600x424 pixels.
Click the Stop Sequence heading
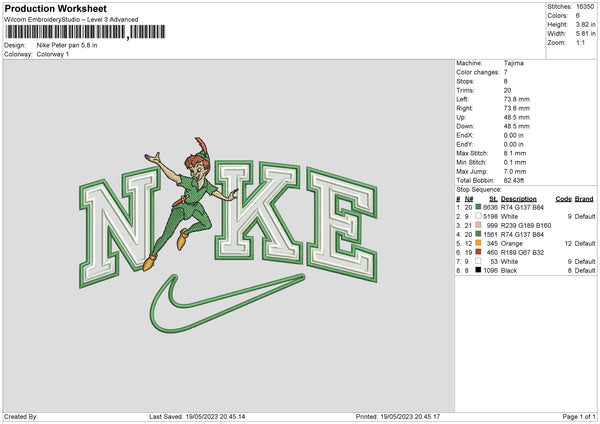point(478,189)
